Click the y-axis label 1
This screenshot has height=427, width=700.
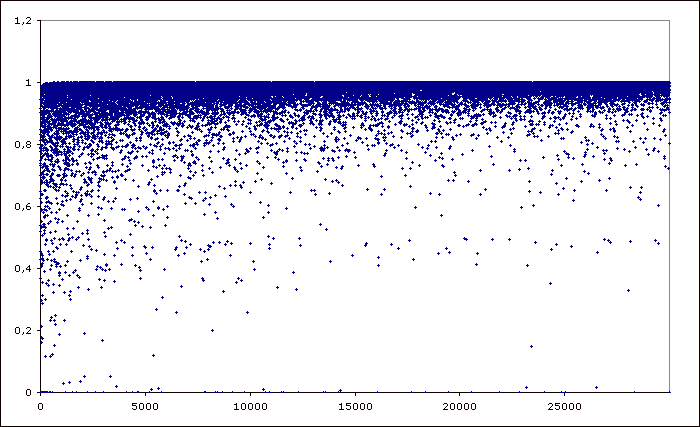[x=29, y=83]
